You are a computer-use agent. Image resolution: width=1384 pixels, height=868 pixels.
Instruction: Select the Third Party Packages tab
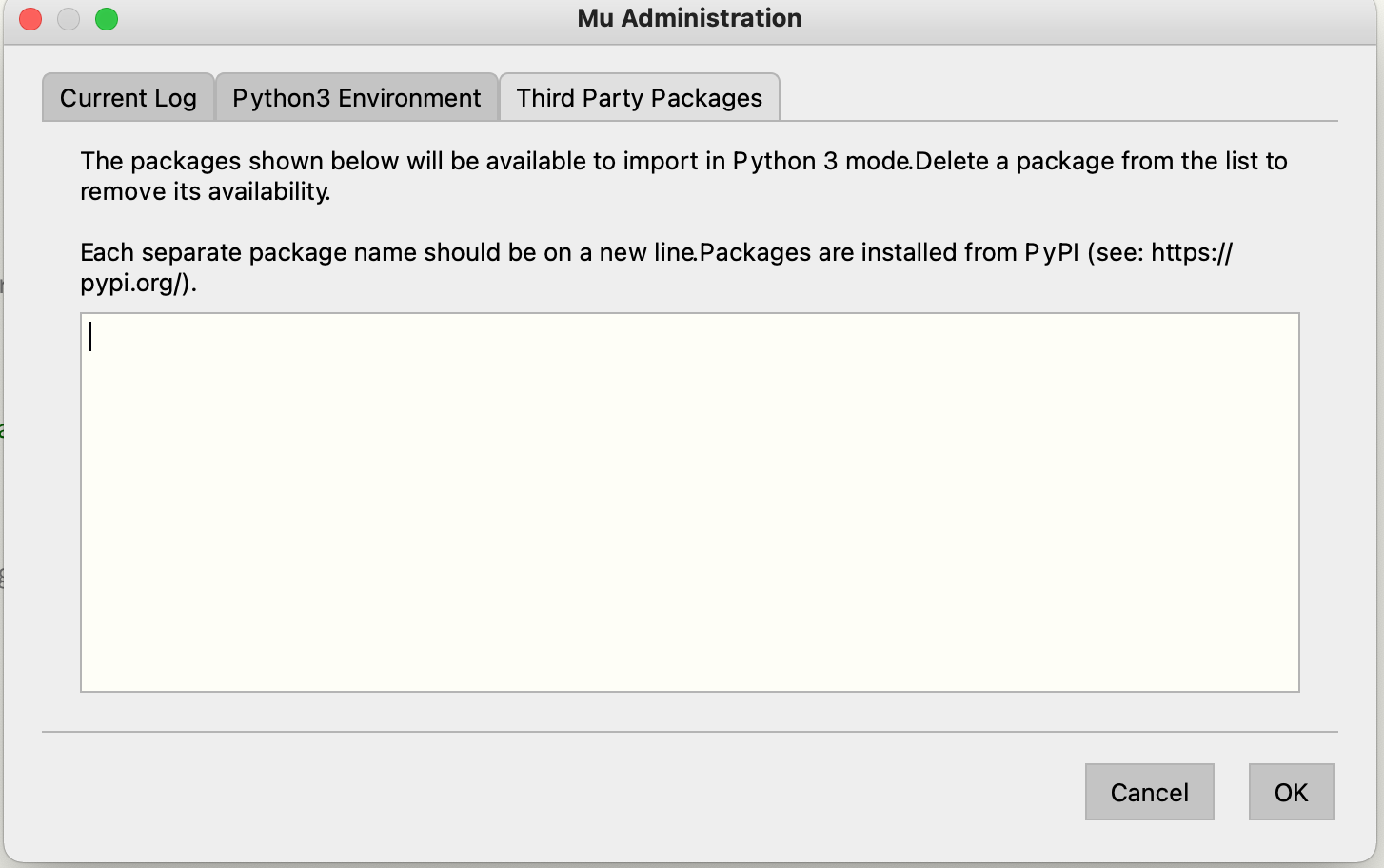click(638, 96)
